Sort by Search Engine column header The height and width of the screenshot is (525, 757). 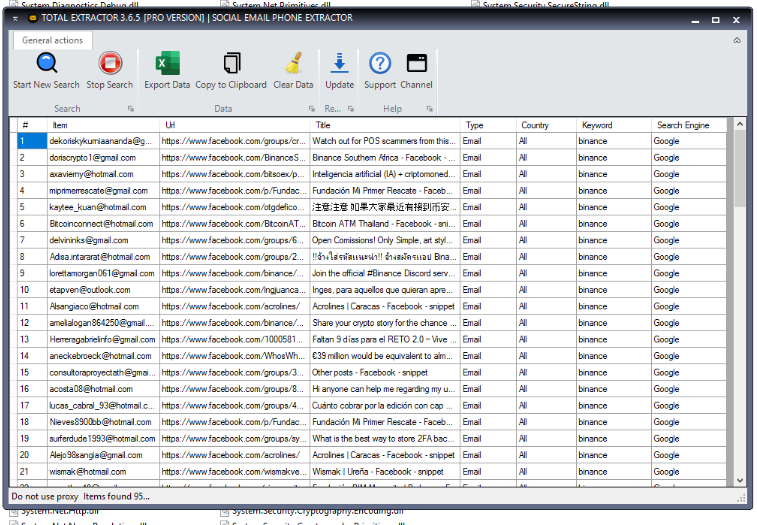point(688,125)
